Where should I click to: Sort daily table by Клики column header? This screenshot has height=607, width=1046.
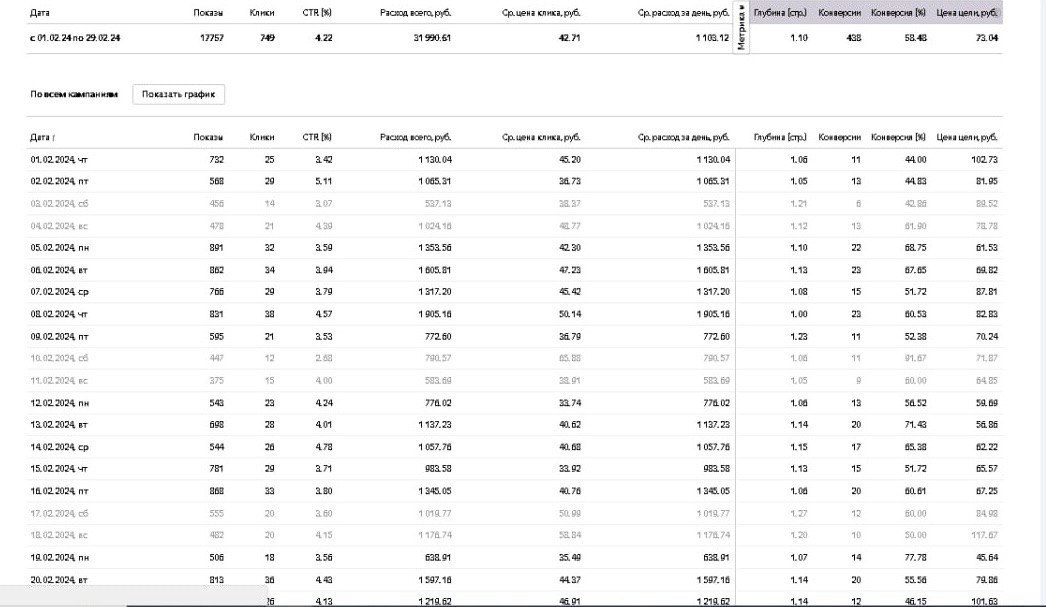[x=262, y=137]
